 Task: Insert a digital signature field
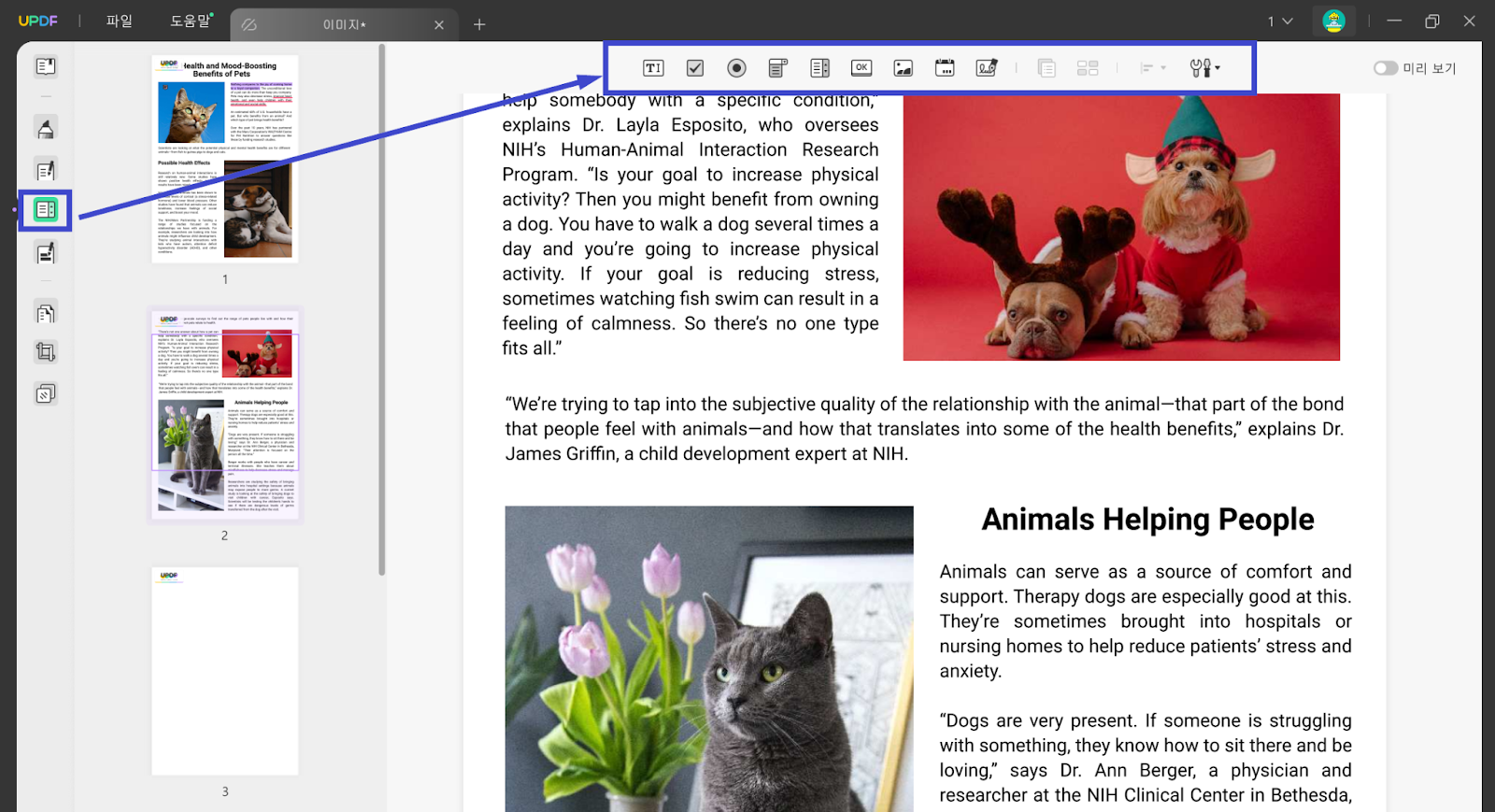987,68
